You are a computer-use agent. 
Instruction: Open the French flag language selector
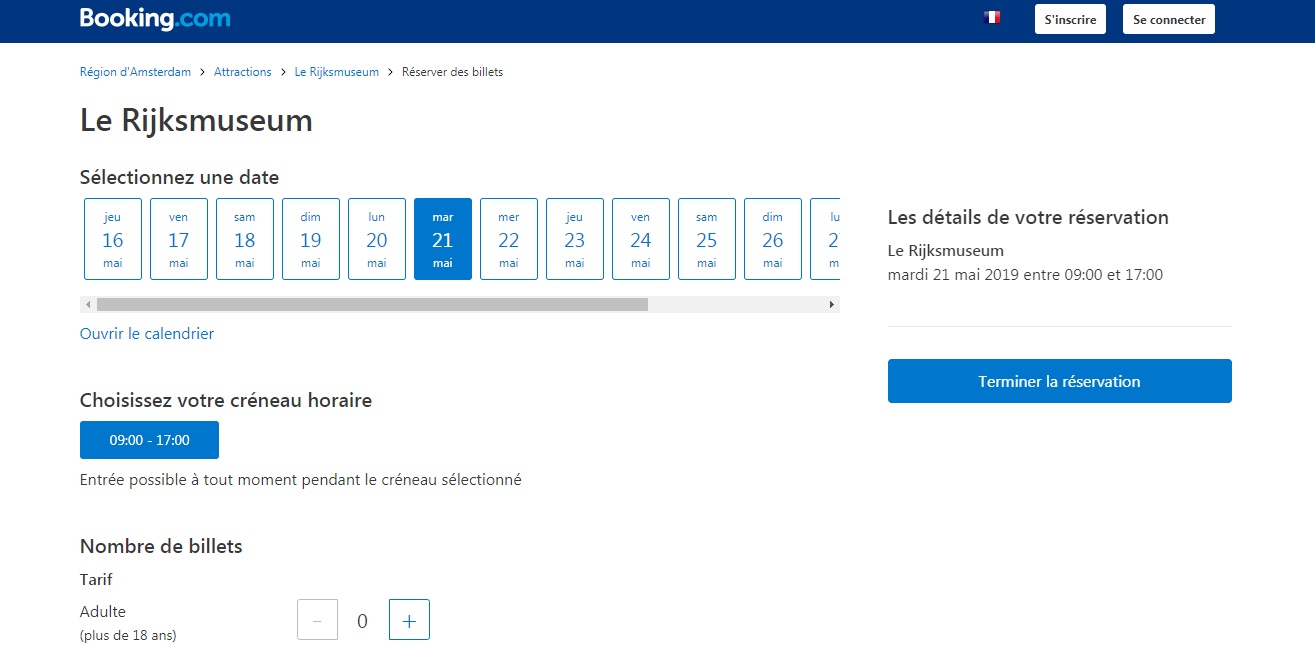point(992,17)
